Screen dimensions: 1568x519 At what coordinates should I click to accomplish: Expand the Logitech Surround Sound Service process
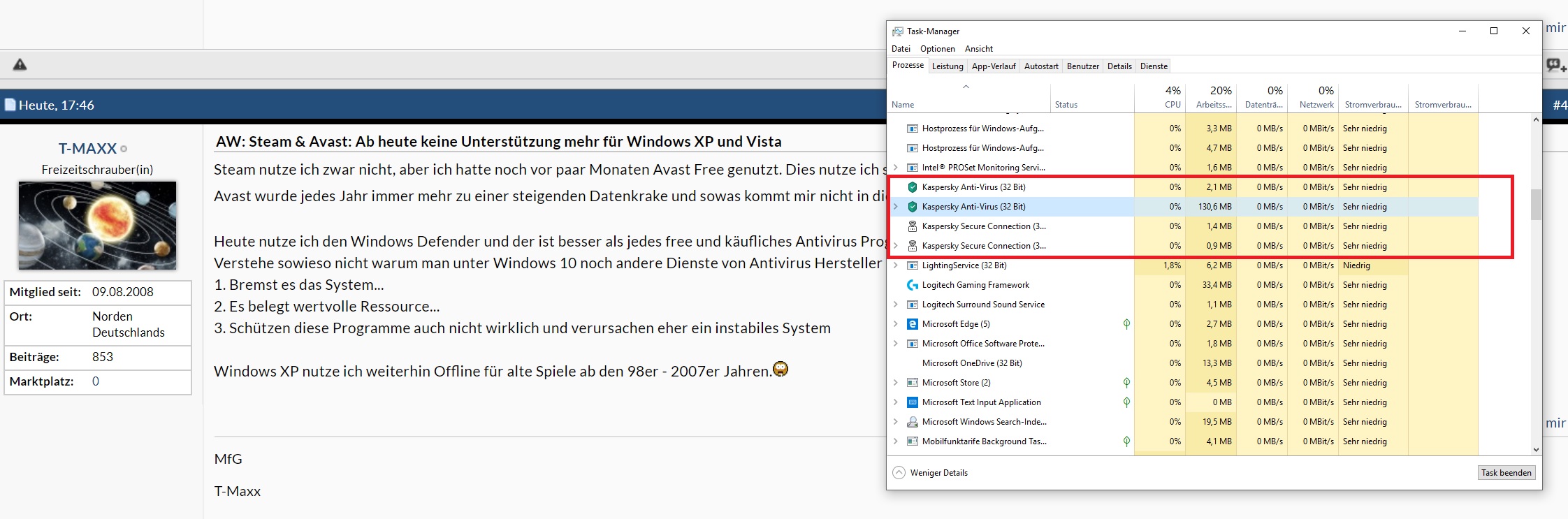point(896,305)
